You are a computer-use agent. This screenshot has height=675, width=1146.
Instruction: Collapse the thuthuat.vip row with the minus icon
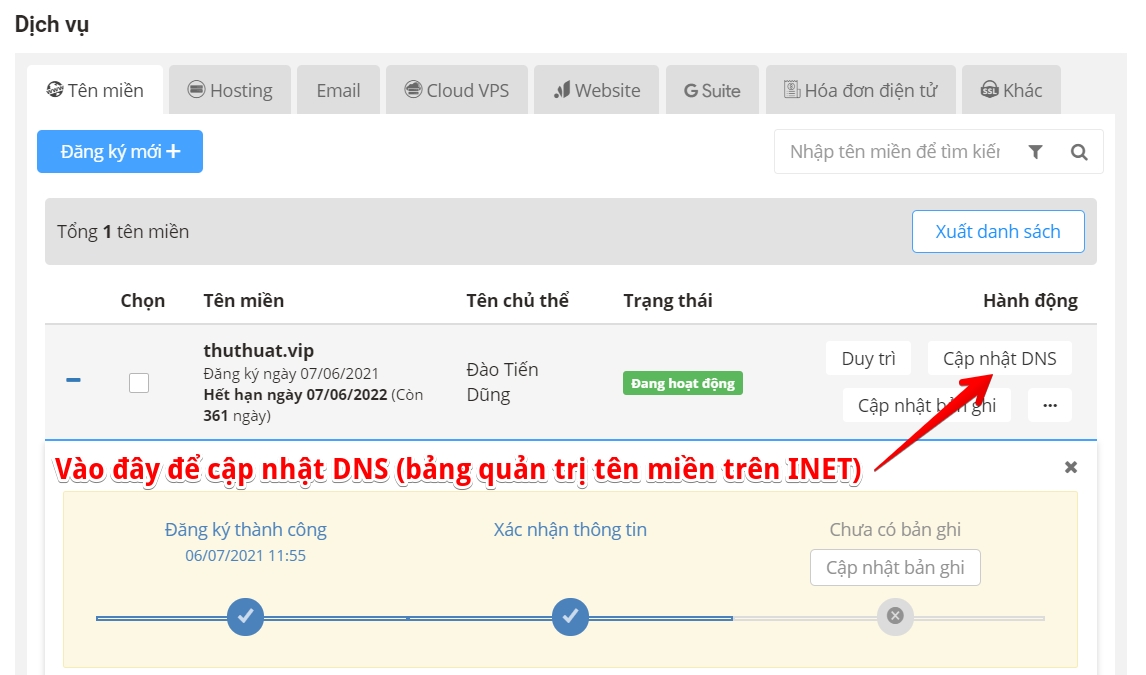[73, 381]
